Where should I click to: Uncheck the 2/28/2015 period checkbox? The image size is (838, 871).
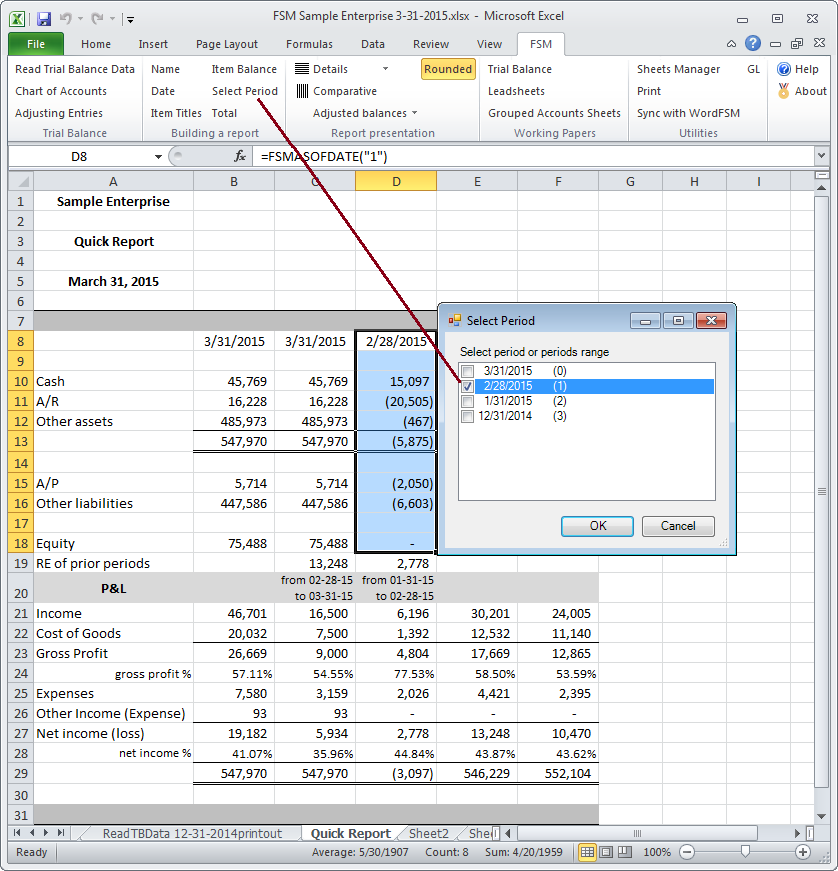(x=467, y=386)
